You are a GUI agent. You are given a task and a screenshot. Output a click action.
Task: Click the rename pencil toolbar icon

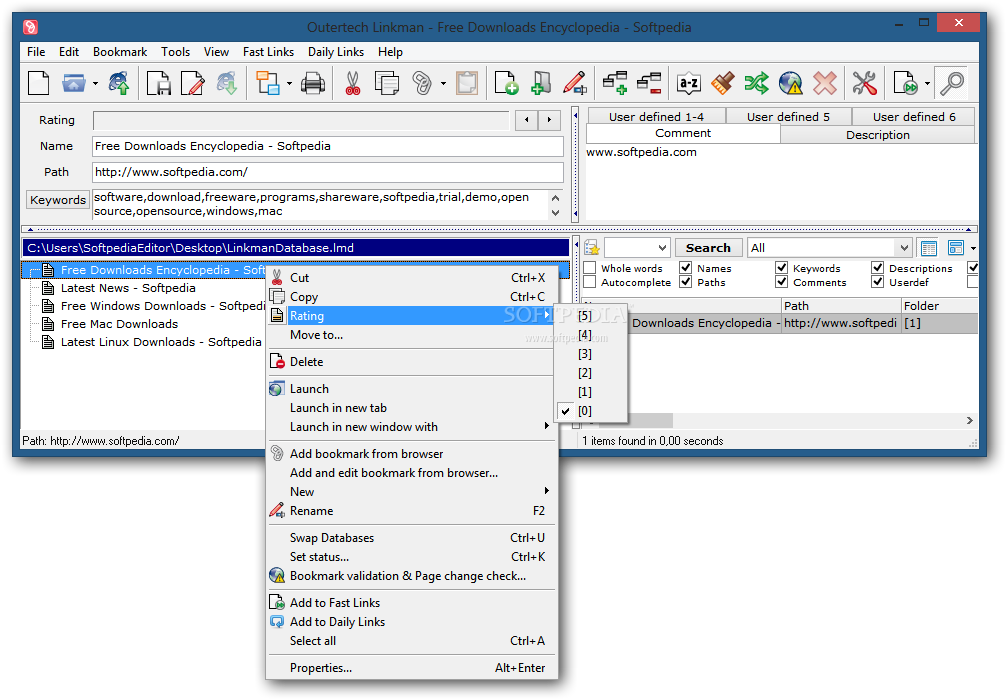pyautogui.click(x=575, y=83)
